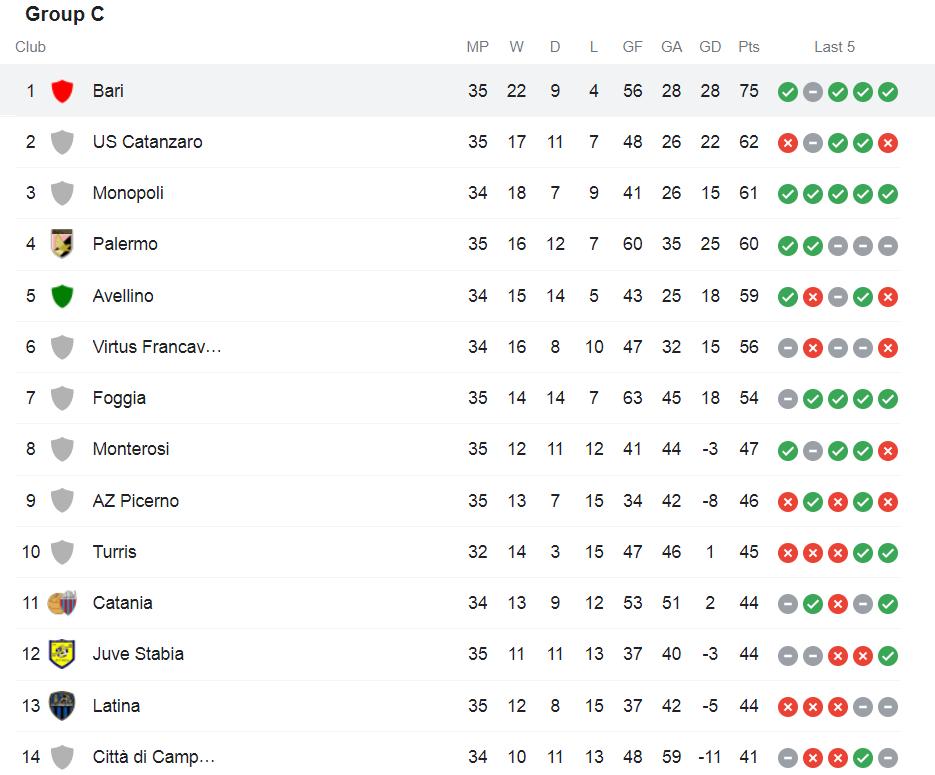Click the Juve Stabia yellow crest
The height and width of the screenshot is (775, 935).
pyautogui.click(x=62, y=654)
